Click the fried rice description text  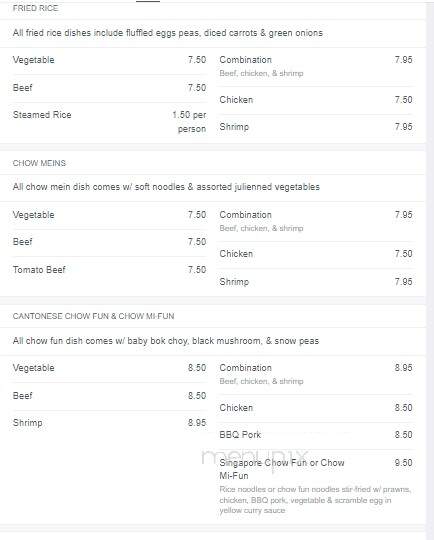(x=168, y=33)
